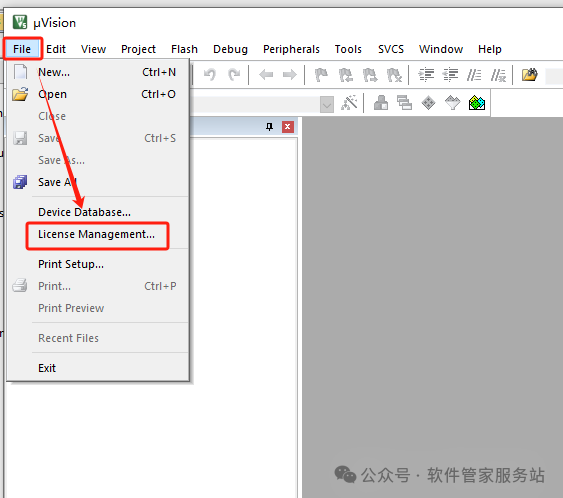Click the Go to Next Bookmark icon
Screen dimensions: 563x498
point(370,75)
